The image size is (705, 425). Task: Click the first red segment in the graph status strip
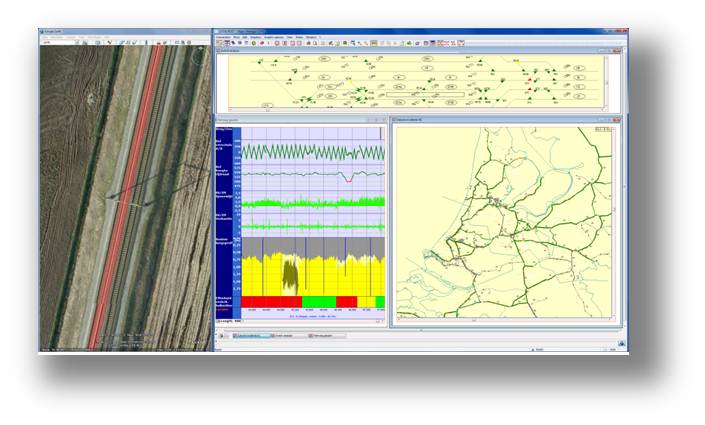click(272, 301)
